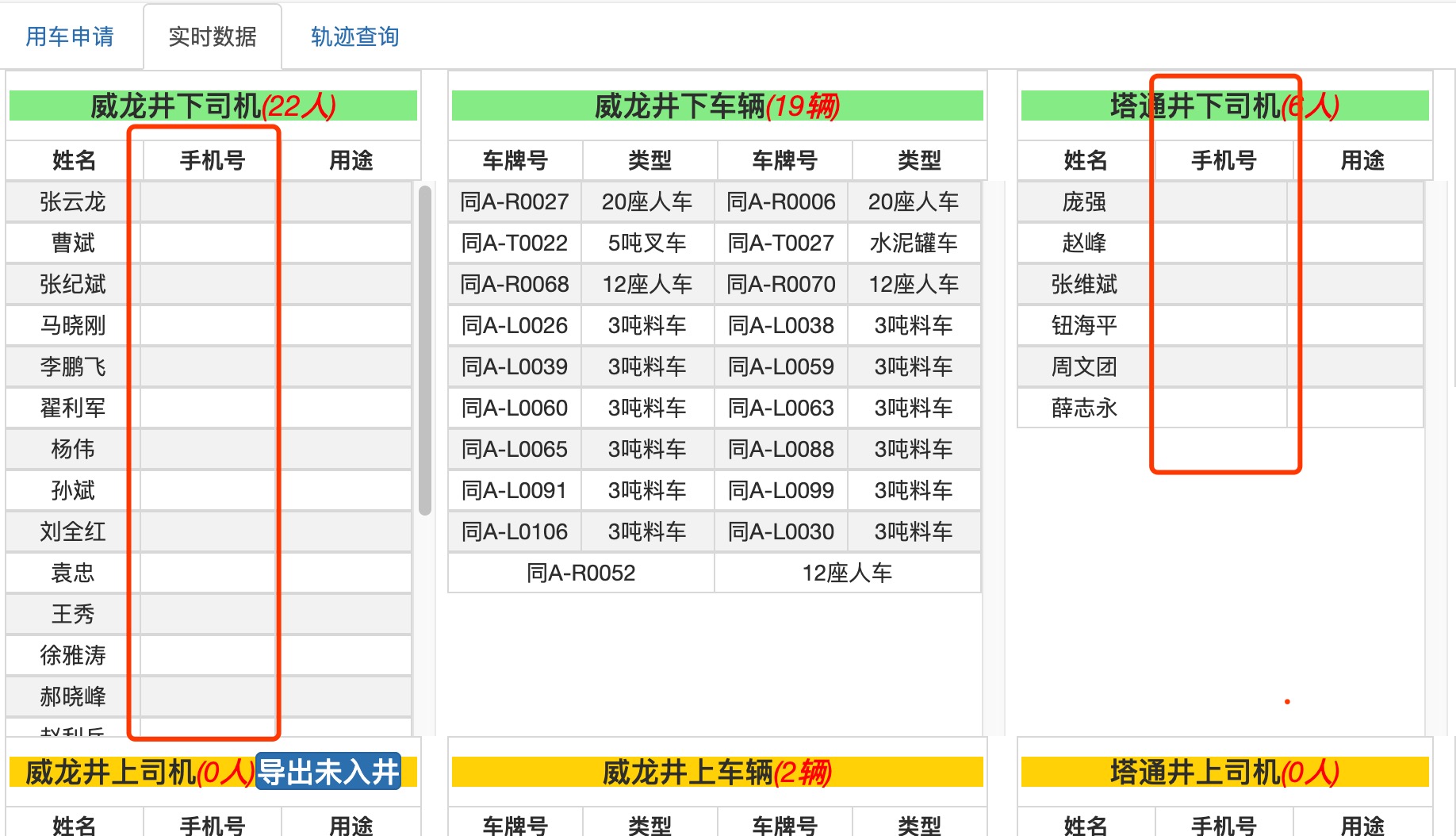Image resolution: width=1456 pixels, height=836 pixels.
Task: Click the driver list vertical scrollbar
Action: click(425, 349)
